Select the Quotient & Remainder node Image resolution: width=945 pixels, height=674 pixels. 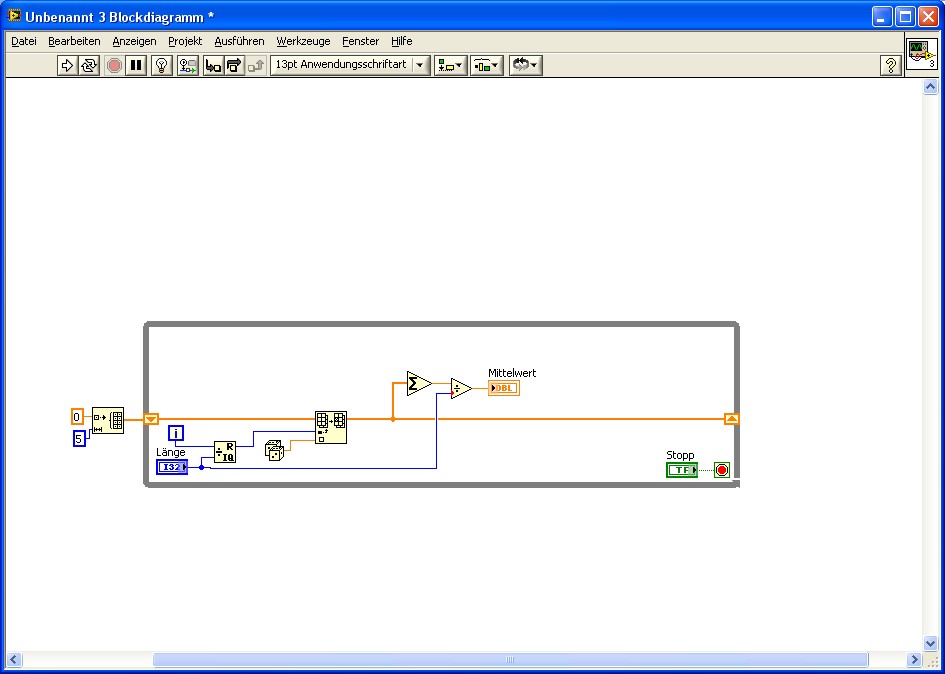click(225, 452)
